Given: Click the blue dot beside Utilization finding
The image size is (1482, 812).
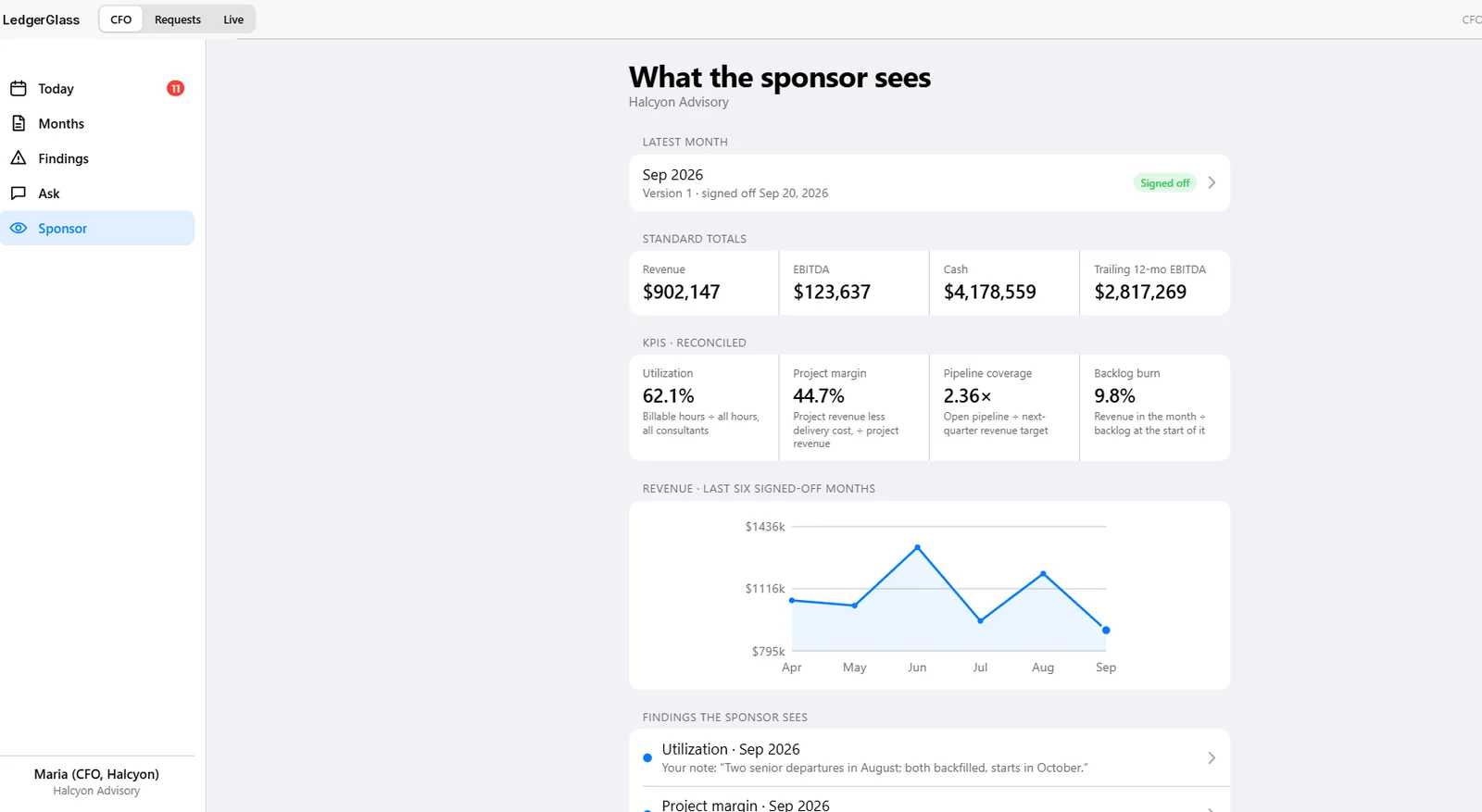Looking at the screenshot, I should [x=647, y=757].
